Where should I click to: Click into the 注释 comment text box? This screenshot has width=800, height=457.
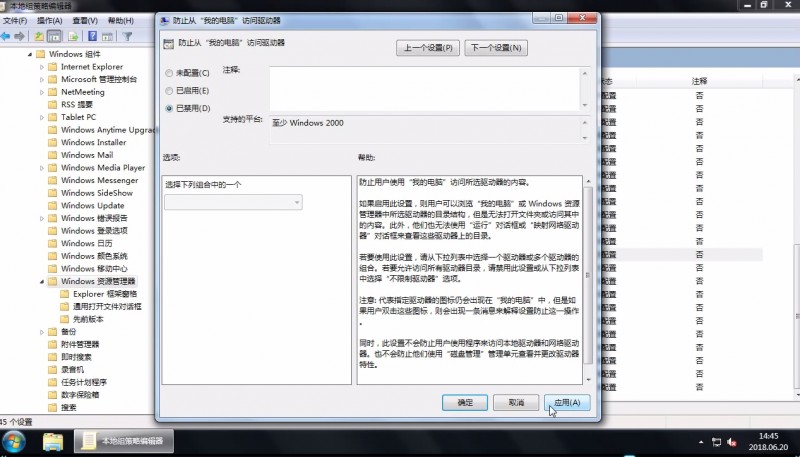click(424, 89)
